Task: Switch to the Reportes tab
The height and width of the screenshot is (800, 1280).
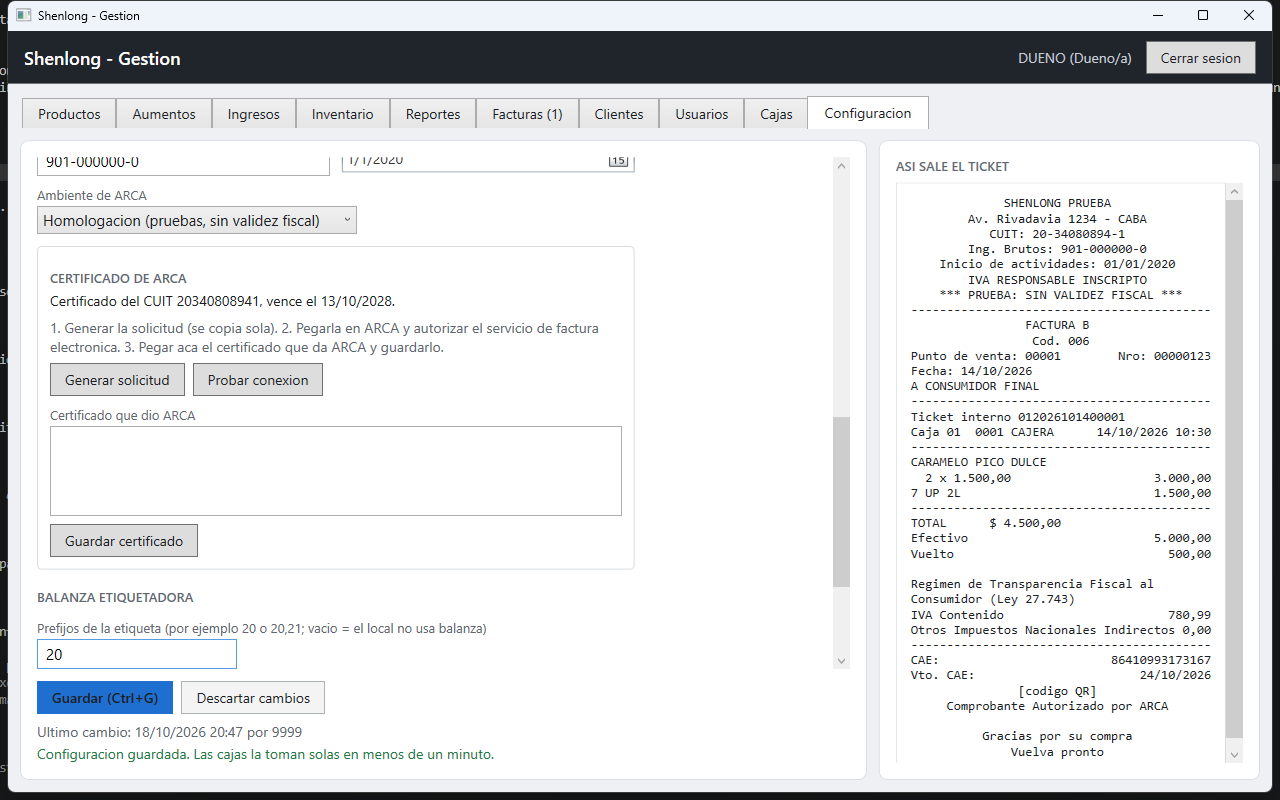Action: point(433,114)
